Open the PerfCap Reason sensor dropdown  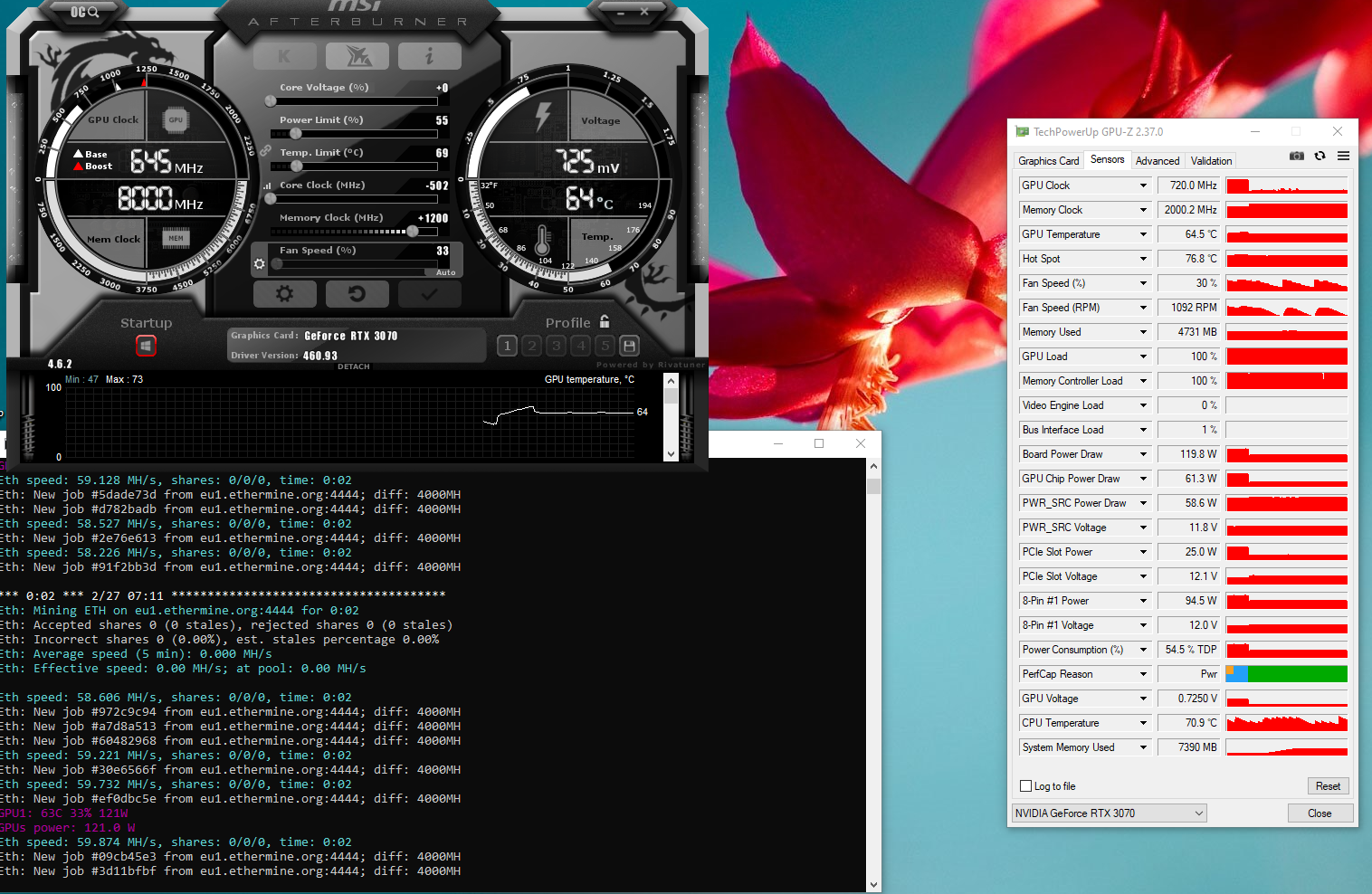coord(1143,674)
